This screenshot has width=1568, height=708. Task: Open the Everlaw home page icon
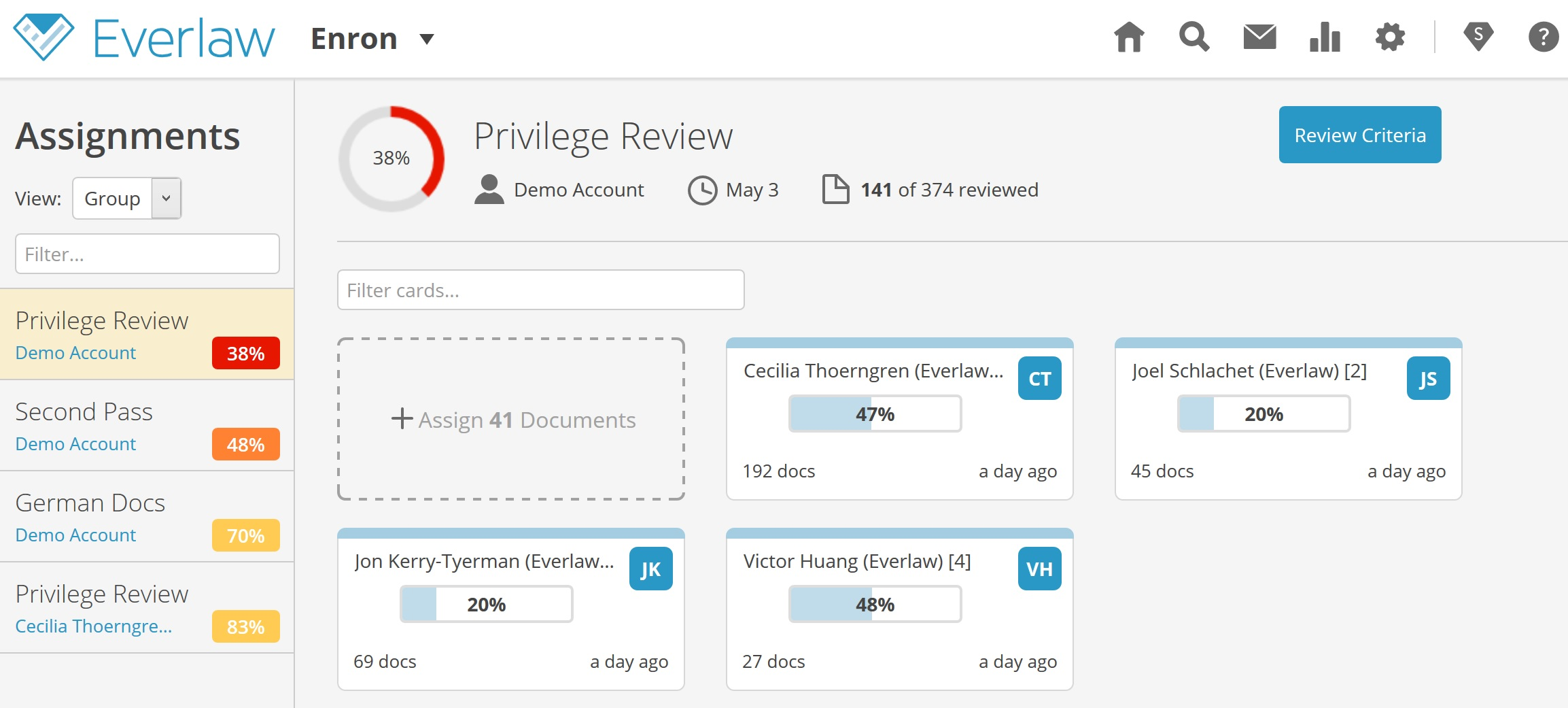click(x=1128, y=37)
